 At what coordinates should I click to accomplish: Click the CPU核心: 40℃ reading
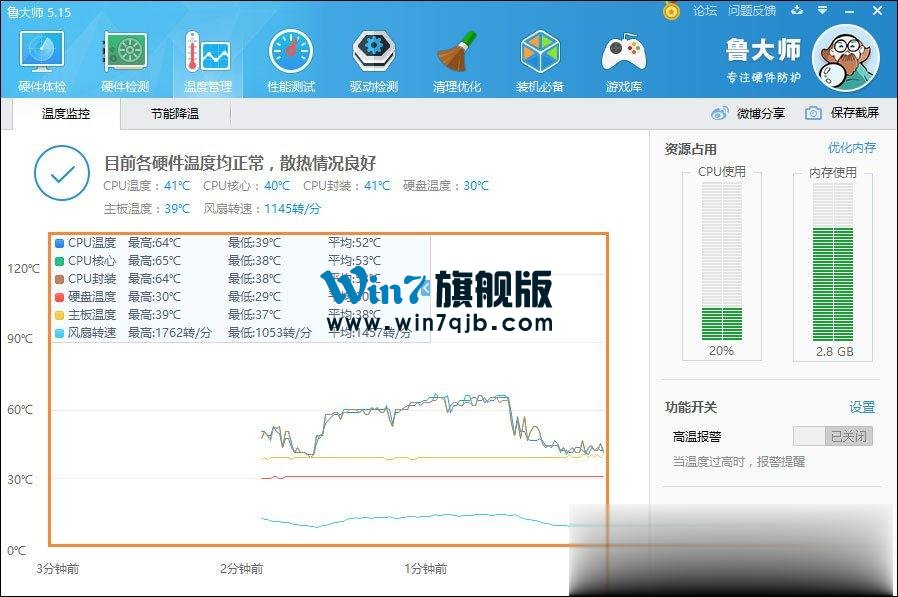pyautogui.click(x=246, y=186)
